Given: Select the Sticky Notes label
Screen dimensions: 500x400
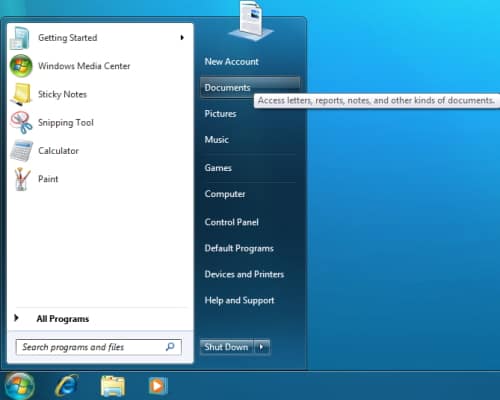Looking at the screenshot, I should [x=62, y=94].
